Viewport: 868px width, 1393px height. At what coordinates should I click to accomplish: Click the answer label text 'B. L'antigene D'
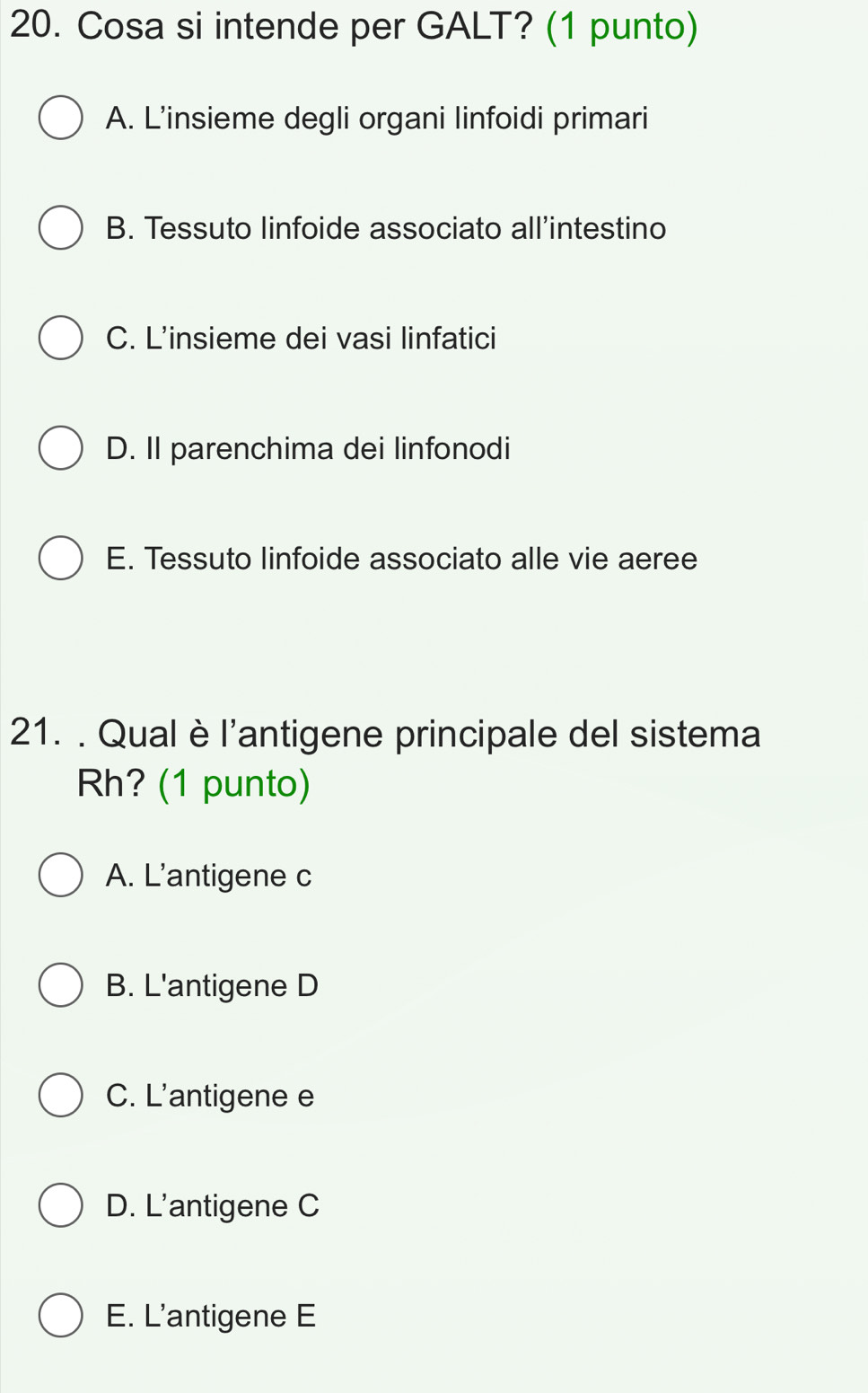[212, 986]
